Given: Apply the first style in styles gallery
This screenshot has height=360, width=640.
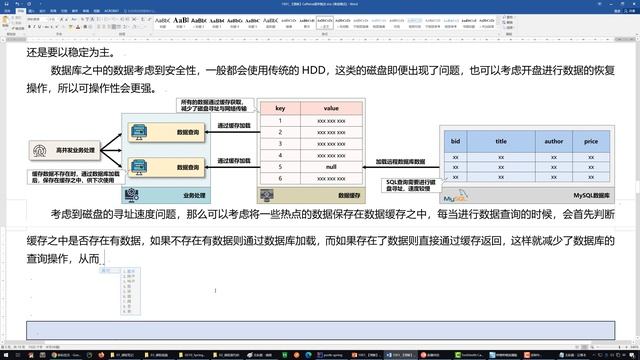Looking at the screenshot, I should [x=162, y=22].
